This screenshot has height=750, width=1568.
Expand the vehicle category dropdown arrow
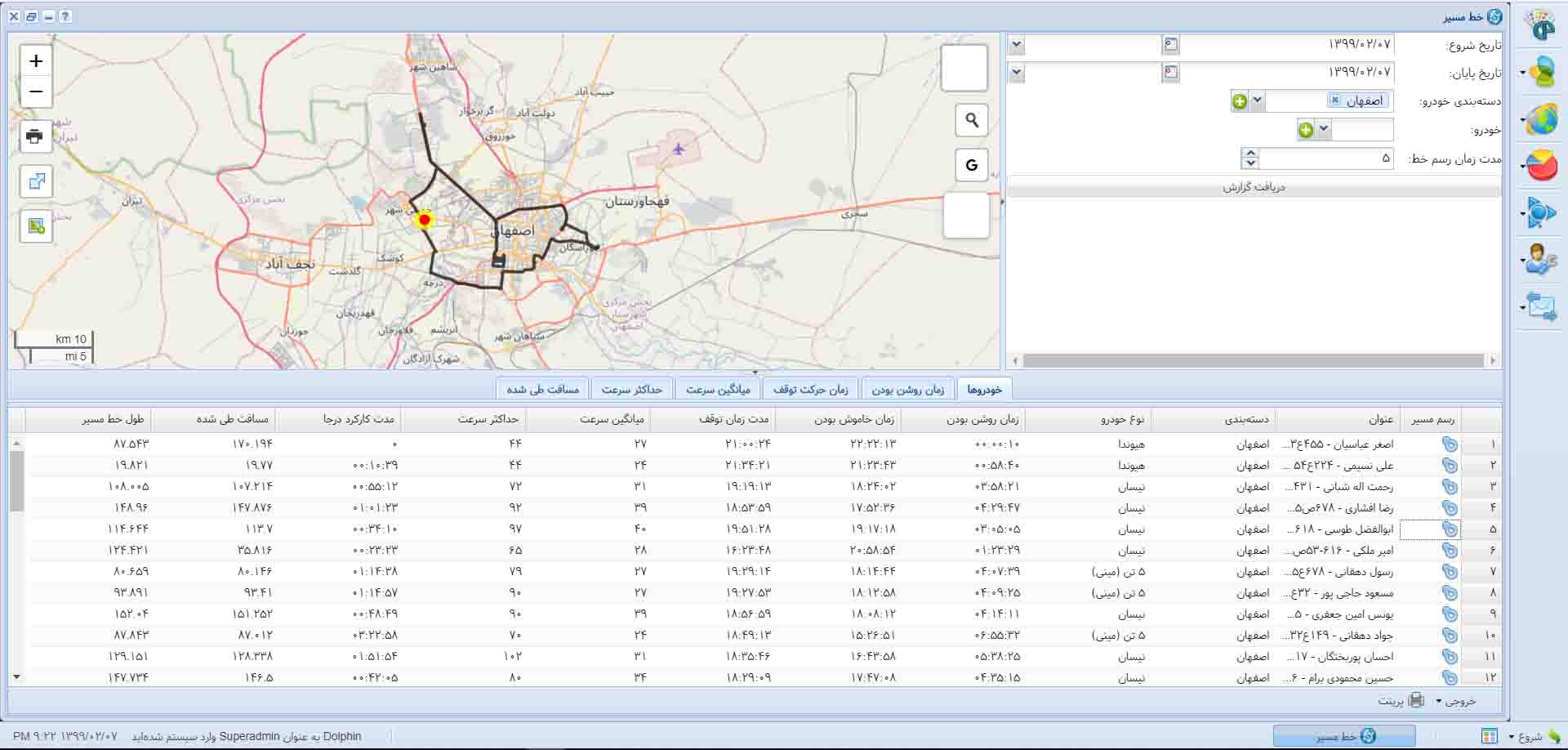1258,100
